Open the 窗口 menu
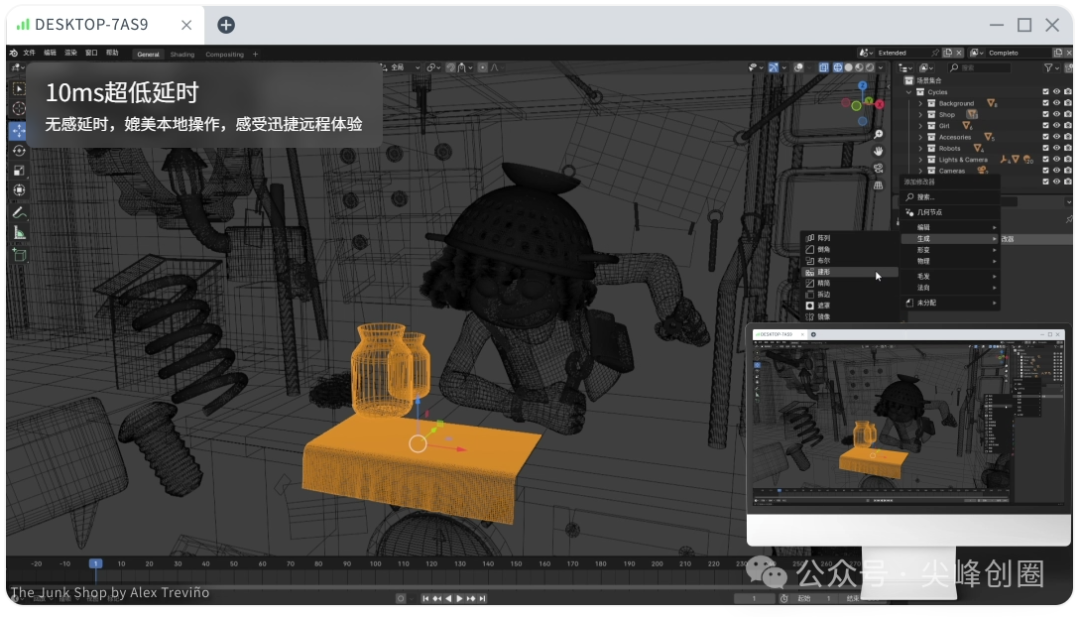1080x617 pixels. point(92,53)
